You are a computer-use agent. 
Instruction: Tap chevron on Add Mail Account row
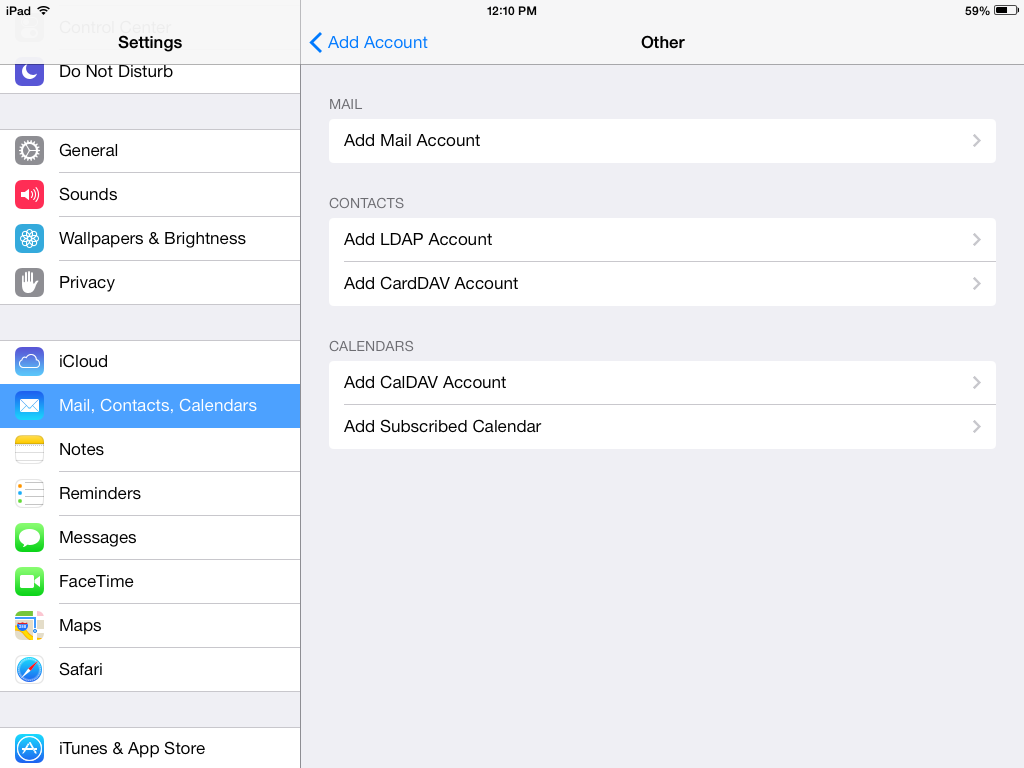[x=976, y=141]
